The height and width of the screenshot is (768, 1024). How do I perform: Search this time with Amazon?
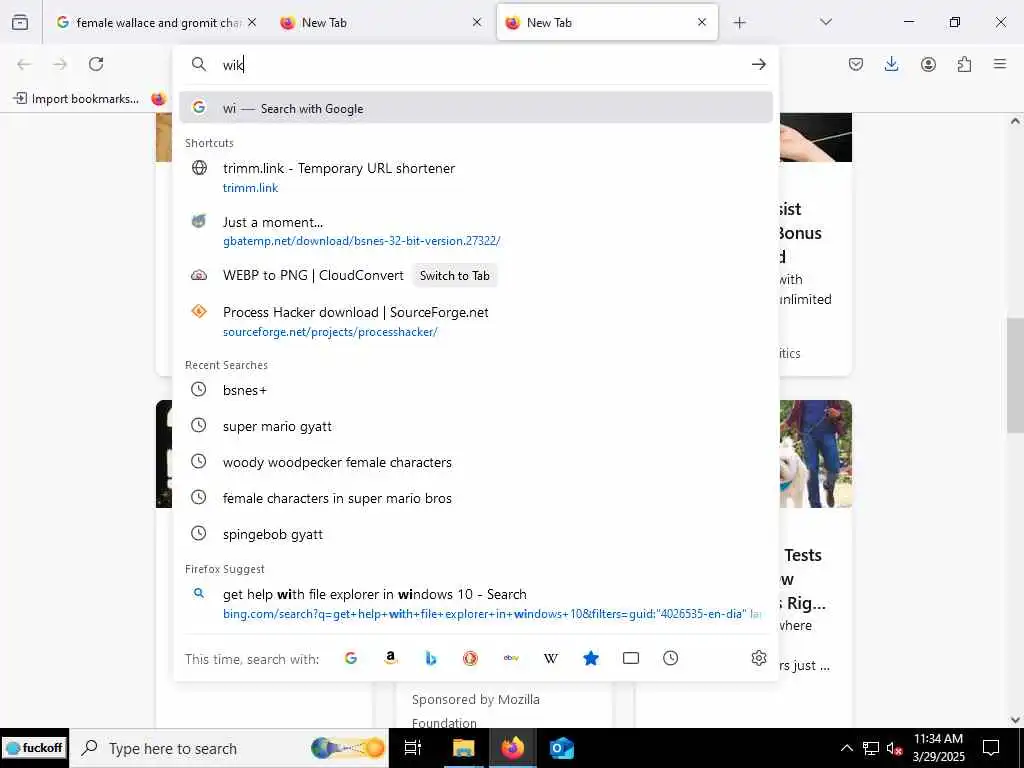(391, 658)
